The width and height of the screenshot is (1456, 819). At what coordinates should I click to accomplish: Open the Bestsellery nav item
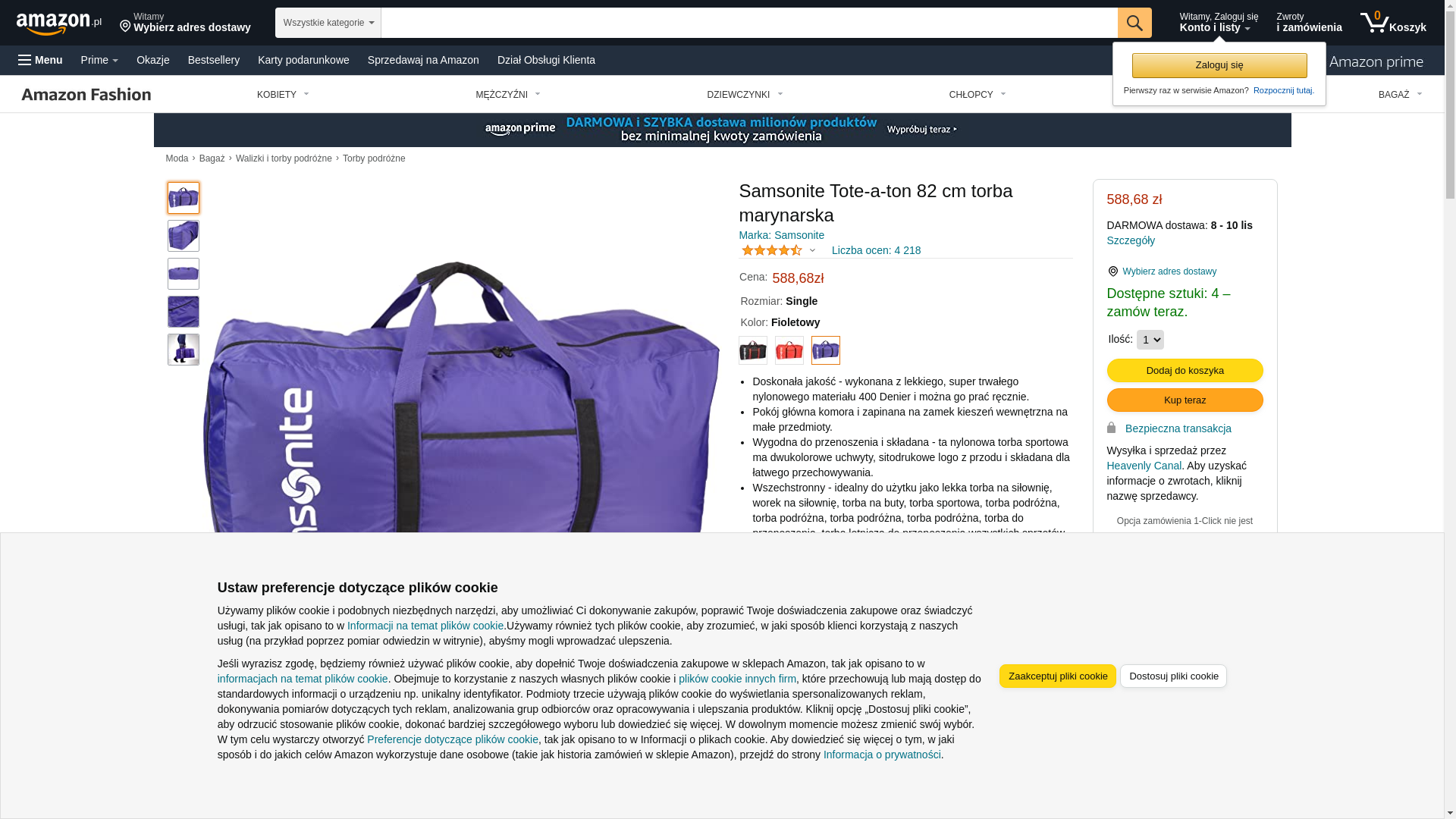click(x=214, y=60)
